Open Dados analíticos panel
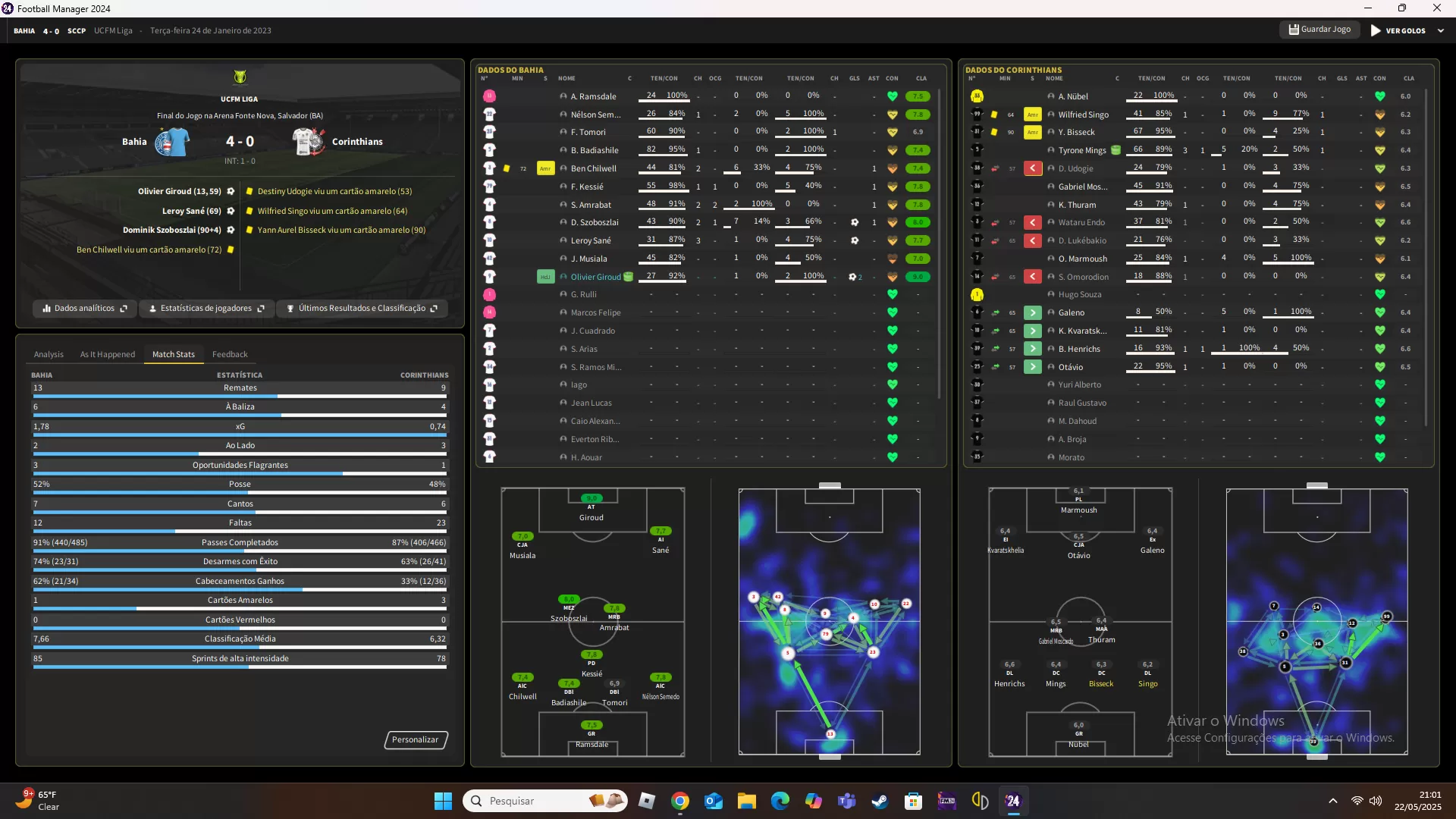 84,309
